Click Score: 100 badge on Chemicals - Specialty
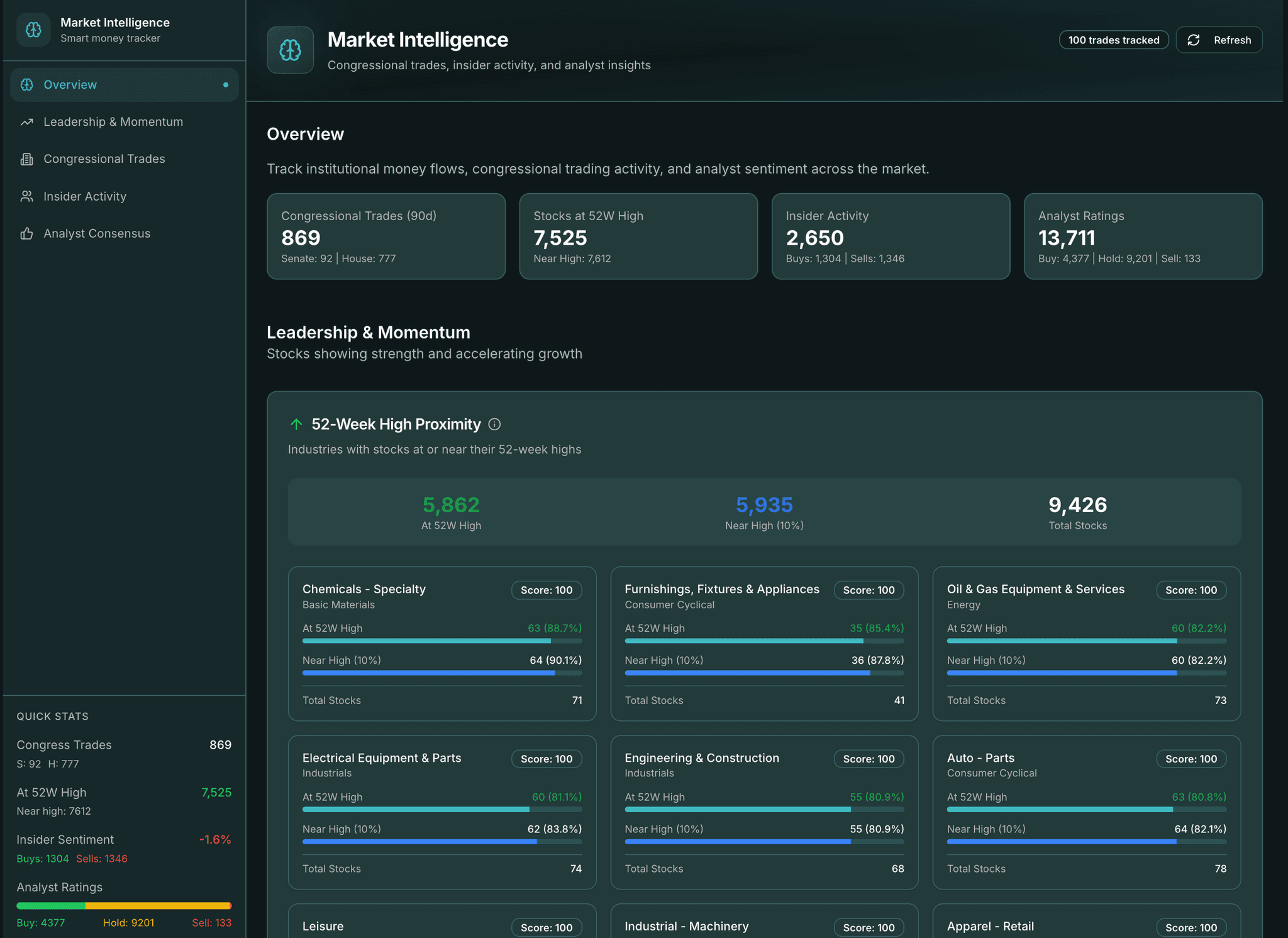 tap(547, 590)
